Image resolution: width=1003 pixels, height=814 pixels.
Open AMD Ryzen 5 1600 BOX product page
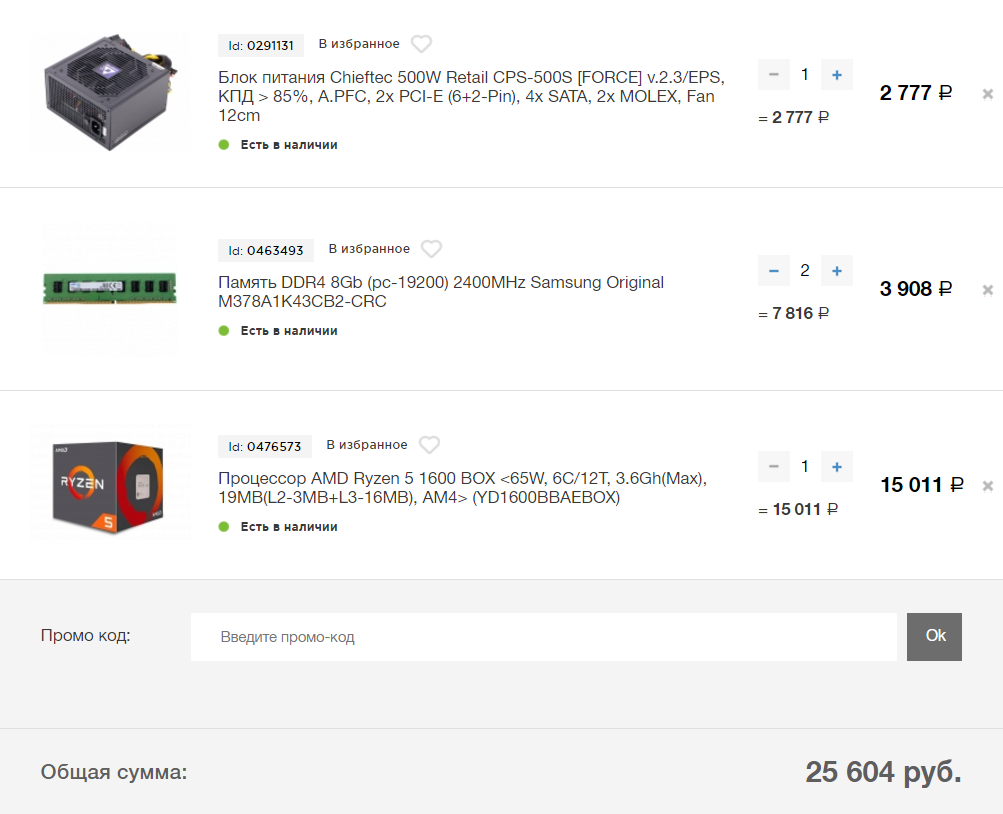(462, 488)
